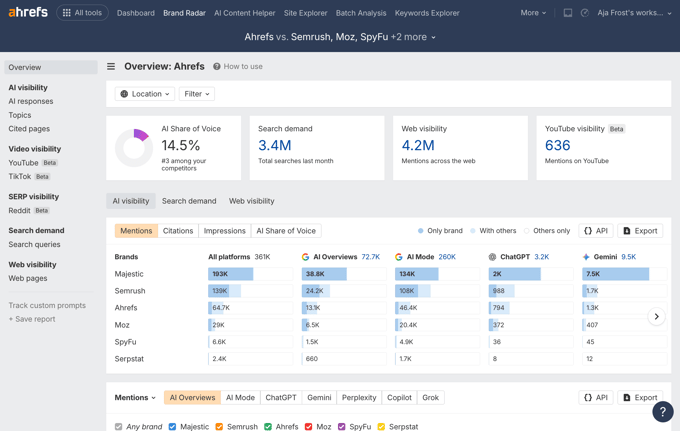Open AI responses in the sidebar
Image resolution: width=680 pixels, height=431 pixels.
[31, 101]
